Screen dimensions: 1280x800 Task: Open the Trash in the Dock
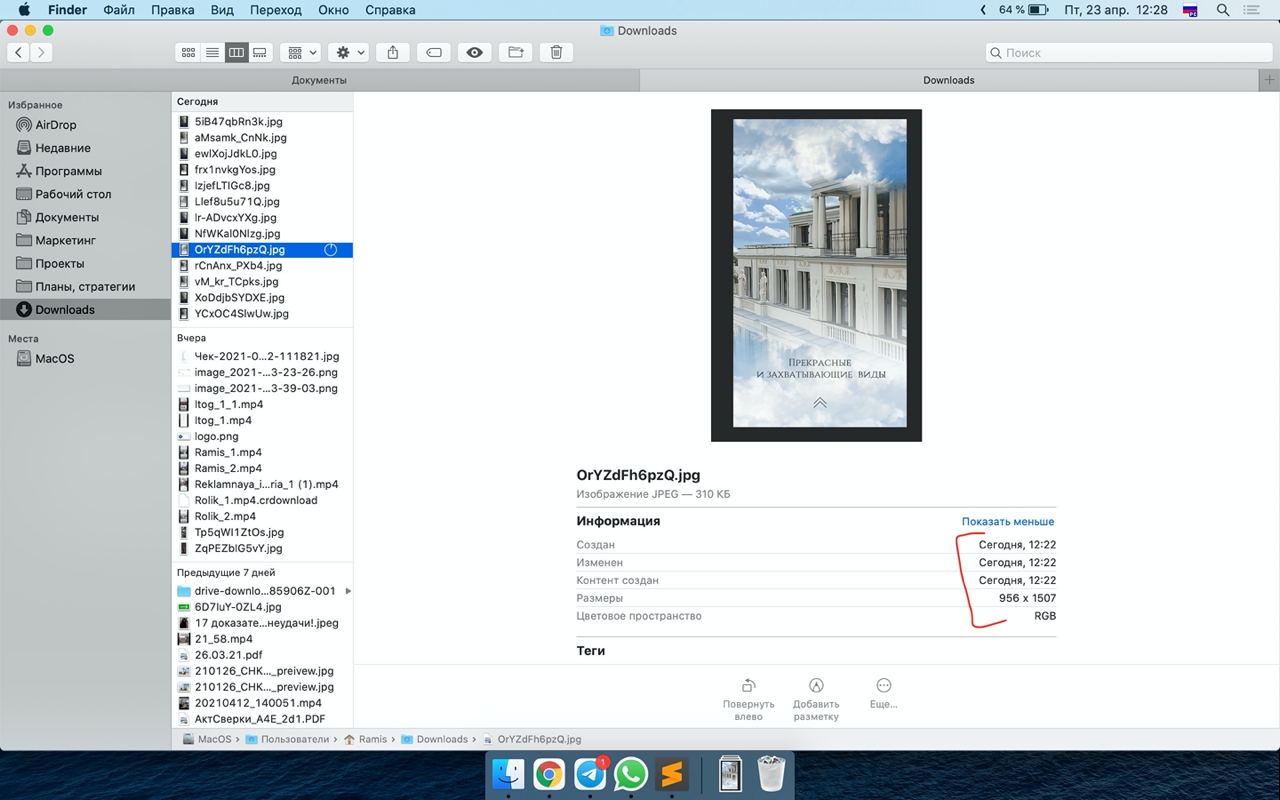point(771,774)
